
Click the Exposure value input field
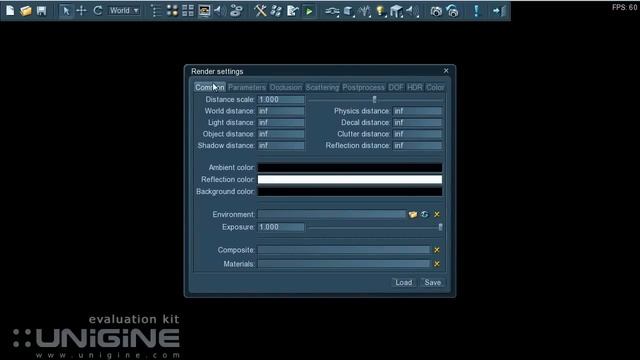(x=281, y=227)
